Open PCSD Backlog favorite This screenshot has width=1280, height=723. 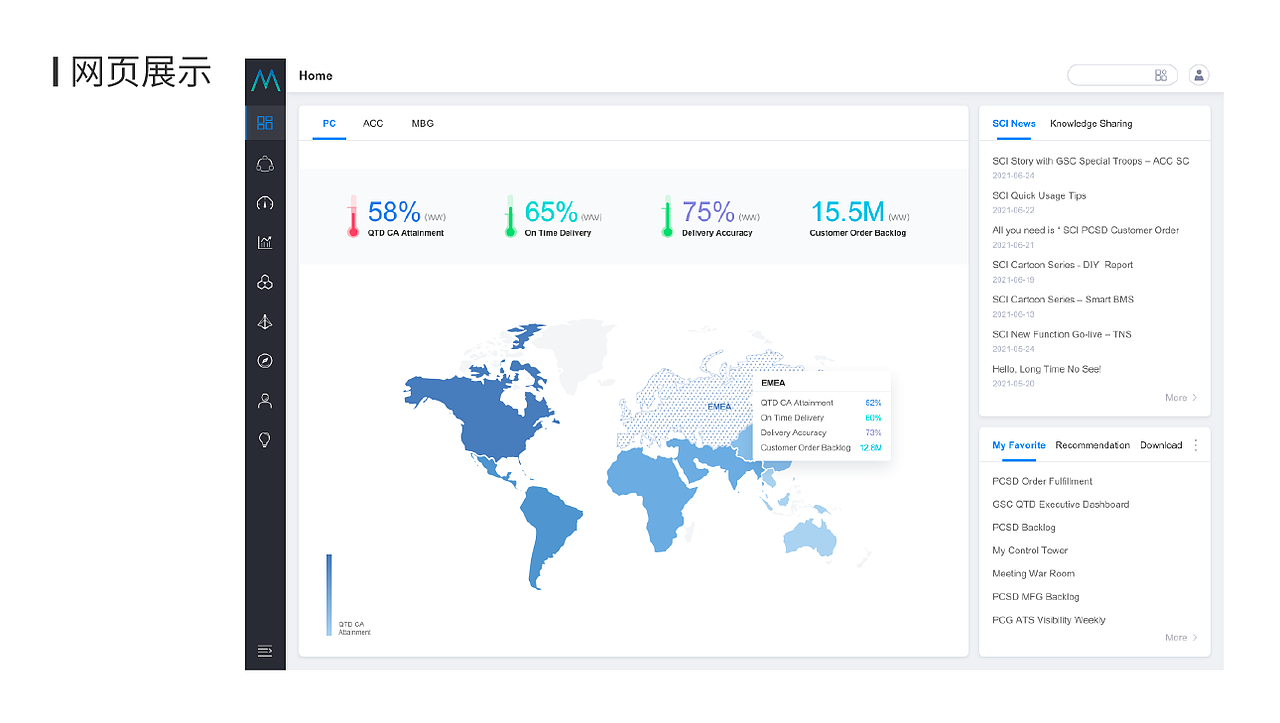[1024, 527]
